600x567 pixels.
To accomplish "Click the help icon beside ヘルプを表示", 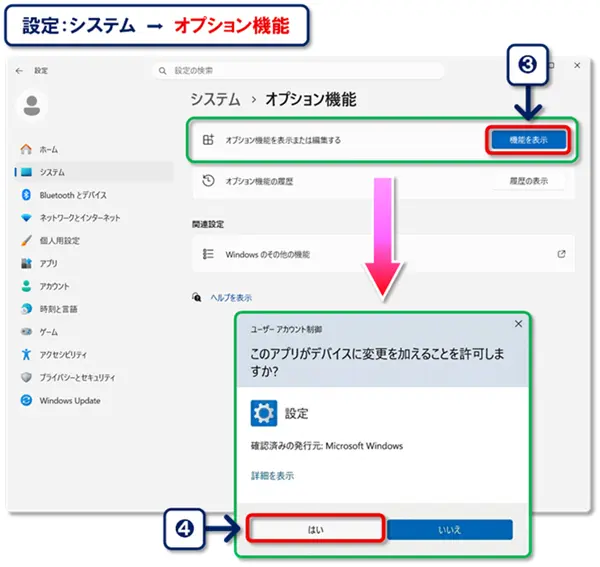I will coord(197,297).
